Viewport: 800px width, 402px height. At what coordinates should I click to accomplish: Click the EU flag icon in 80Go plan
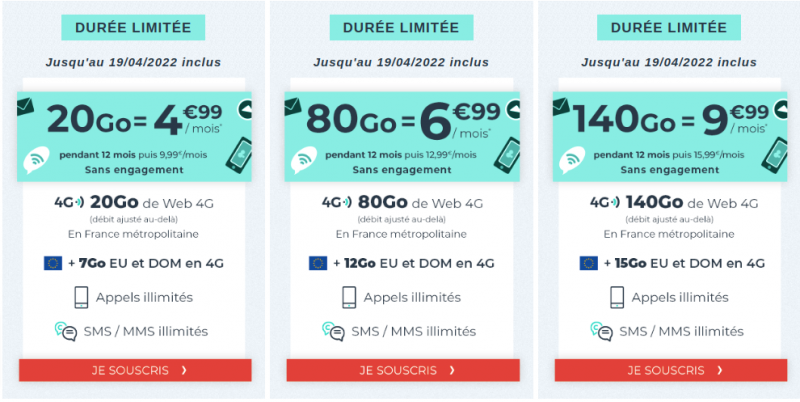tap(318, 263)
